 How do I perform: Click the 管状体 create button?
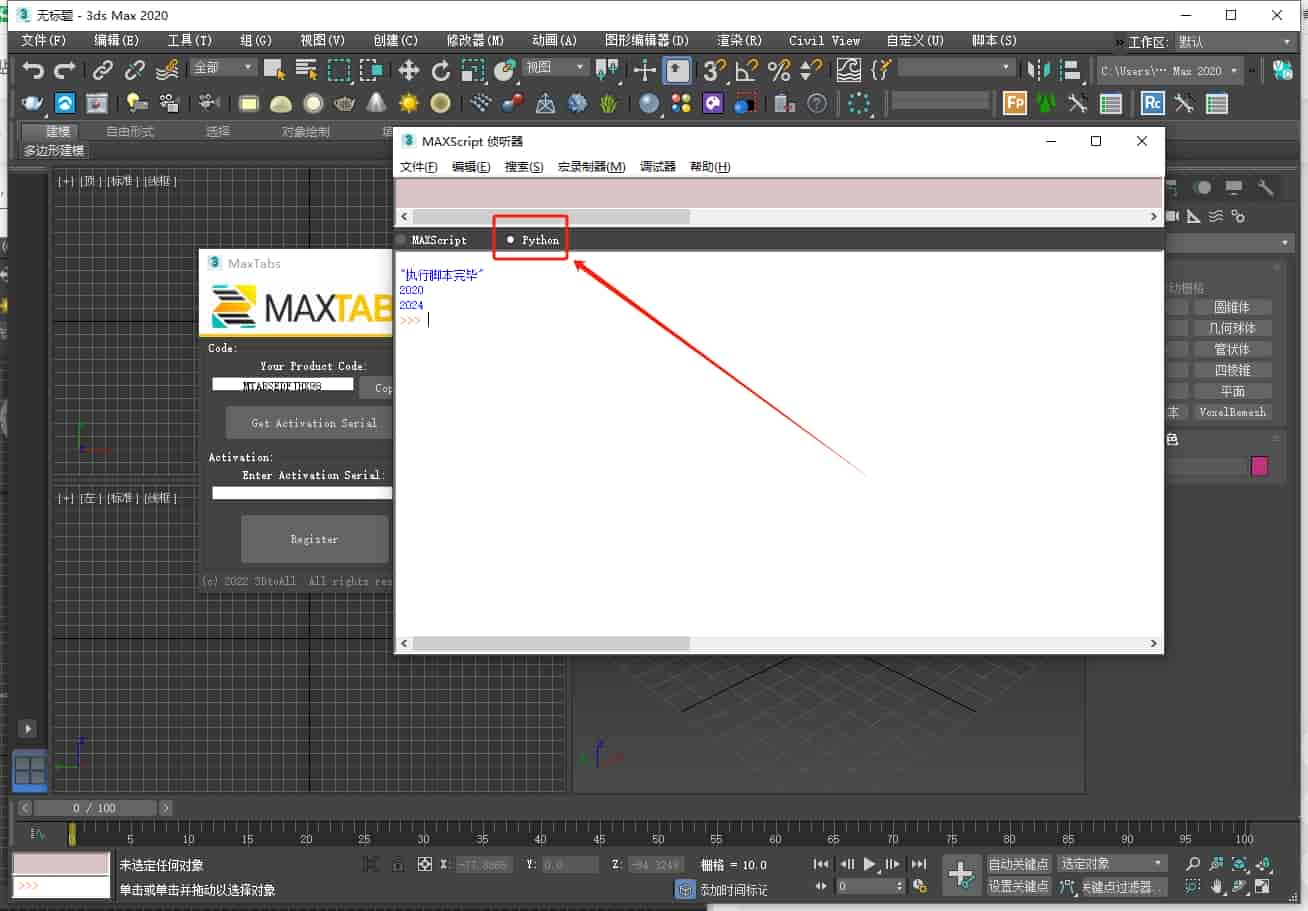click(1231, 349)
